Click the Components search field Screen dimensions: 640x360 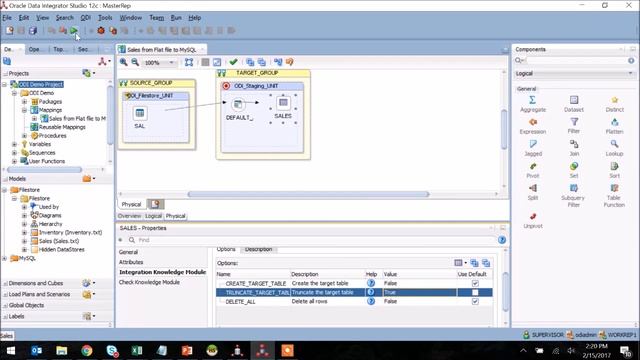coord(576,60)
